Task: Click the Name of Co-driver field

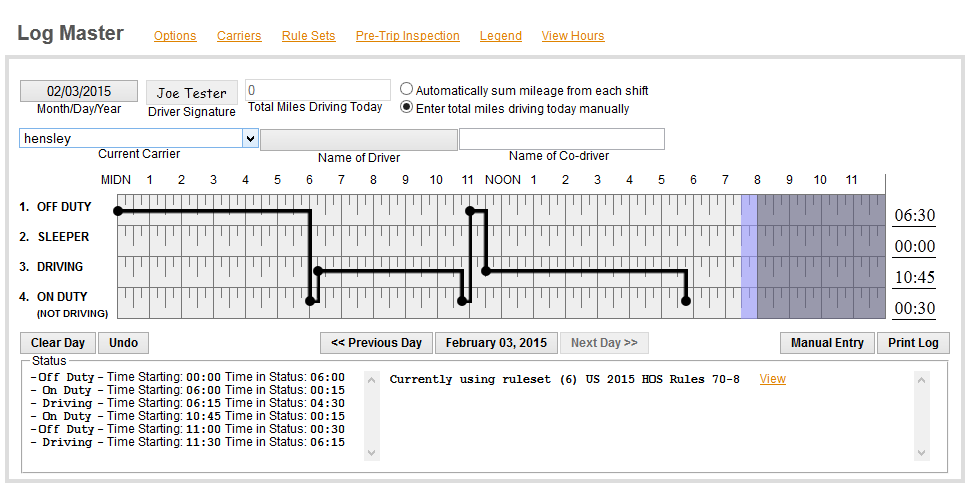Action: coord(562,139)
